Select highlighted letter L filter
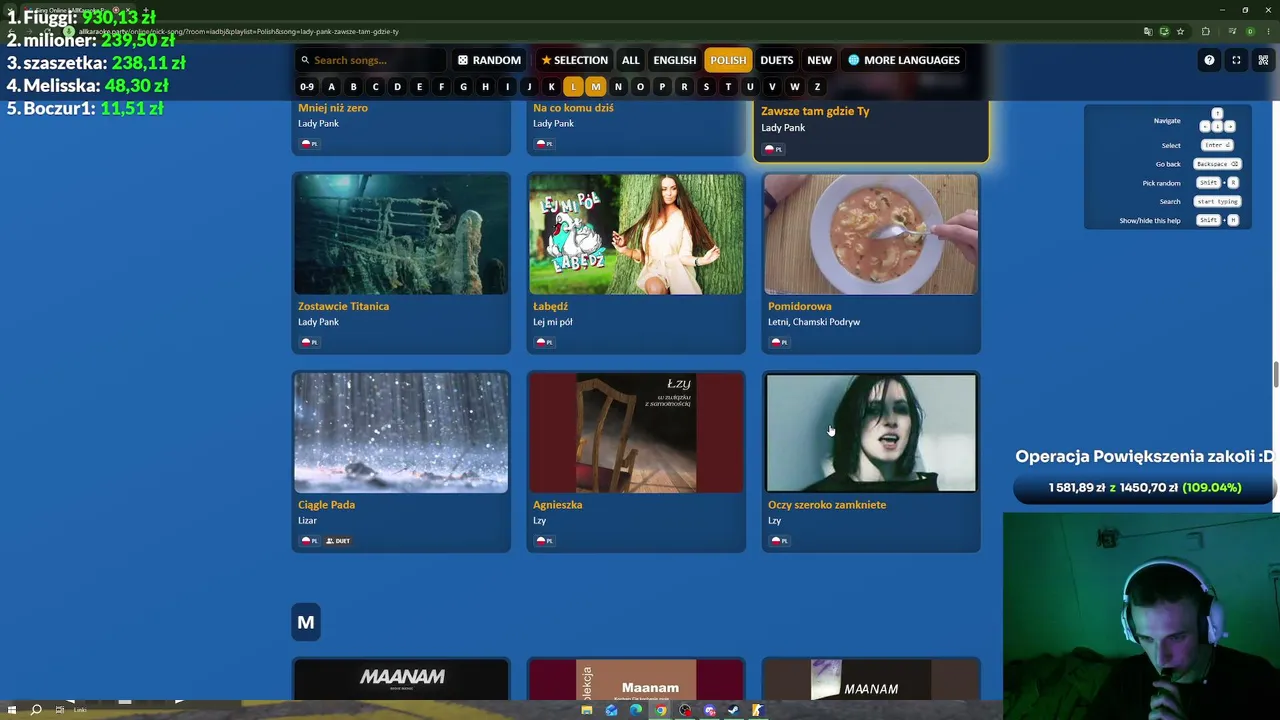Screen dimensions: 1280x720 (x=573, y=87)
